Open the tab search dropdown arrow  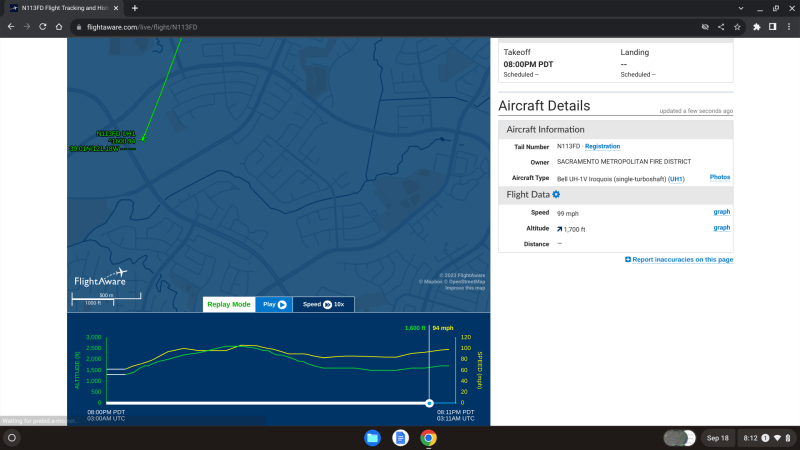741,8
